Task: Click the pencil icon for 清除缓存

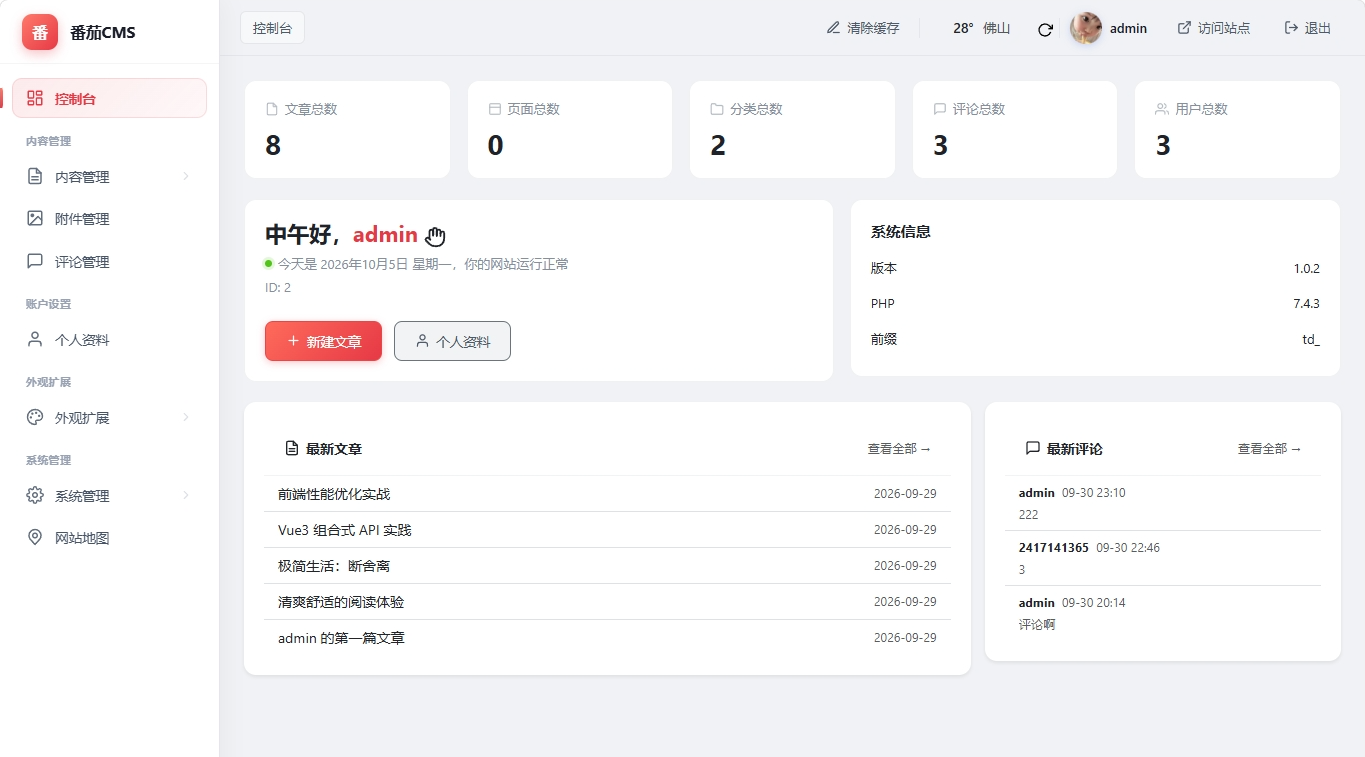Action: (x=833, y=28)
